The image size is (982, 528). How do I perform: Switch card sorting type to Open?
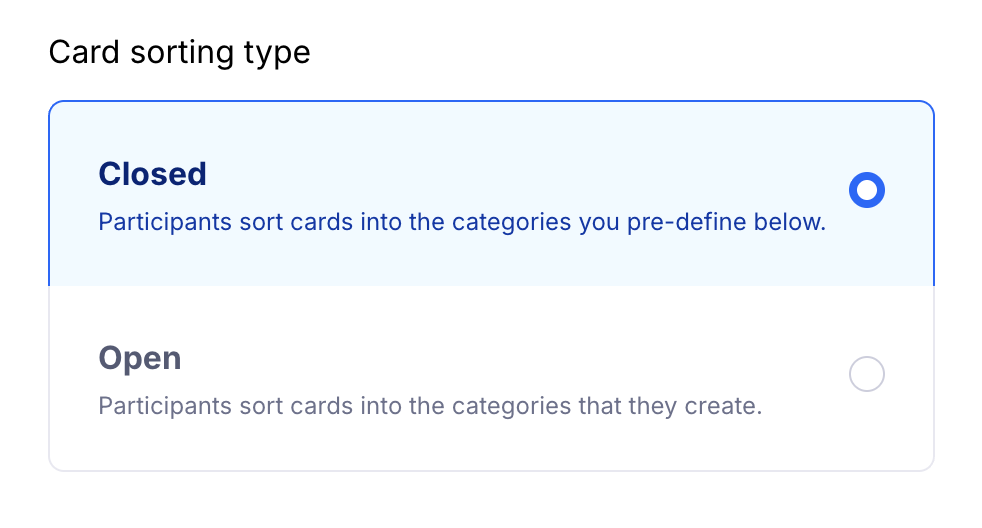click(866, 375)
